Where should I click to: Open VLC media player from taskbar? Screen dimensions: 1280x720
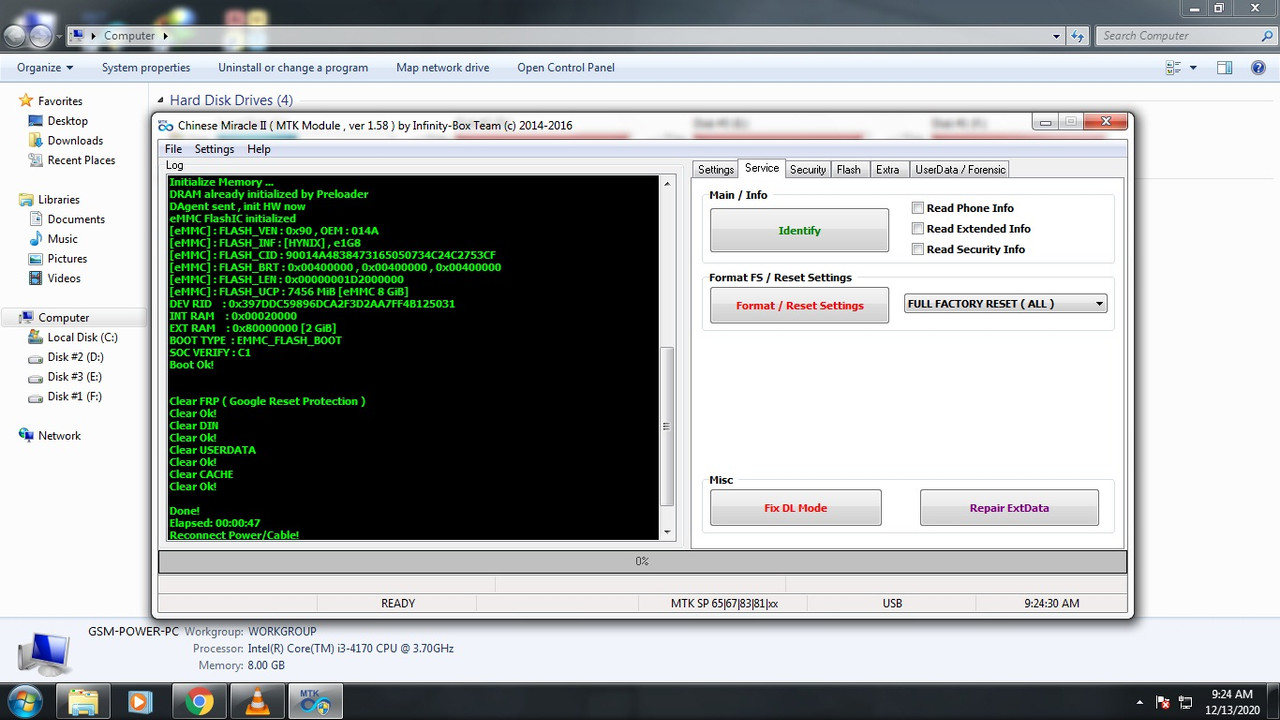[257, 702]
